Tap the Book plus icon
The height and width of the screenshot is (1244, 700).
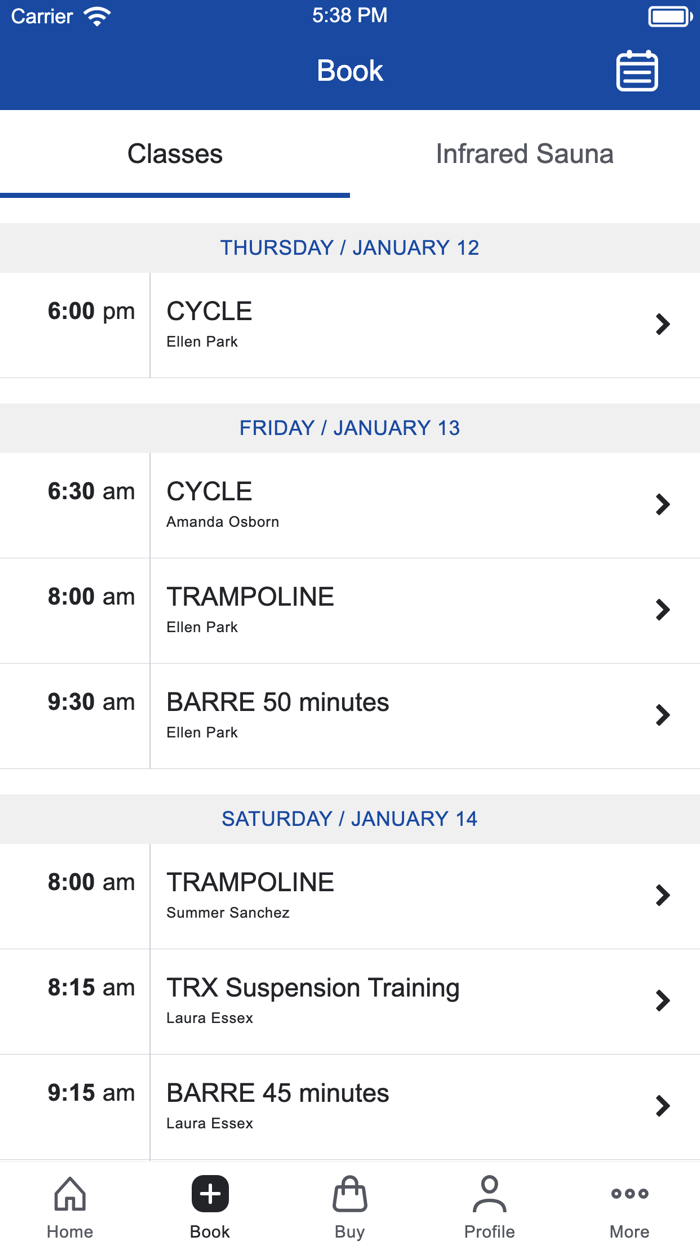click(210, 1194)
